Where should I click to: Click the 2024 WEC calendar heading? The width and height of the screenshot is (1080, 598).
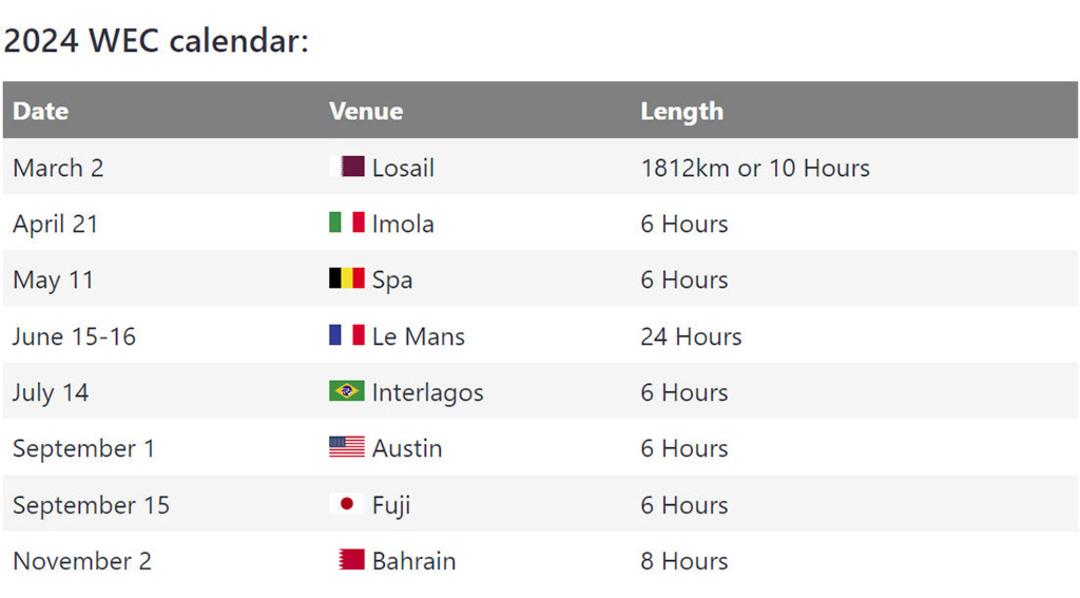click(156, 40)
